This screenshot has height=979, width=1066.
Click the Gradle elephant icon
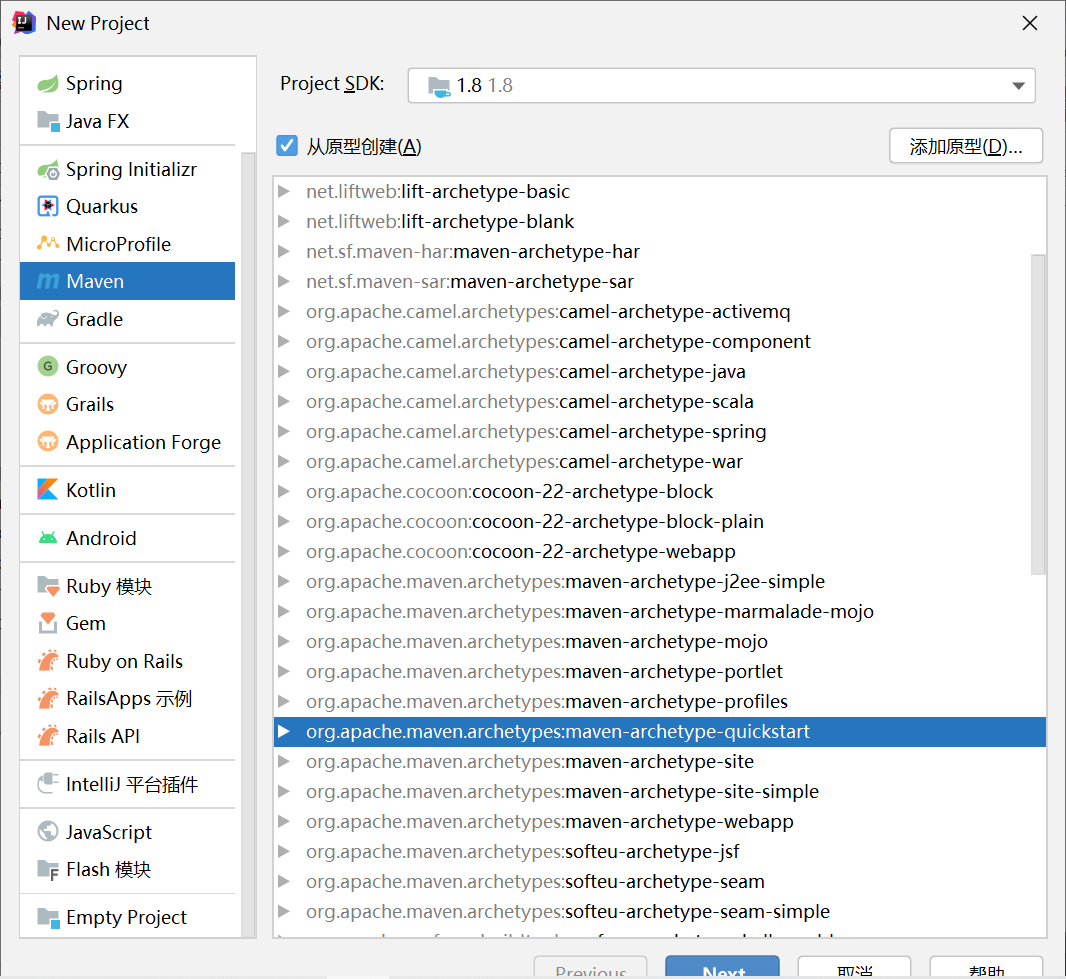[x=48, y=319]
